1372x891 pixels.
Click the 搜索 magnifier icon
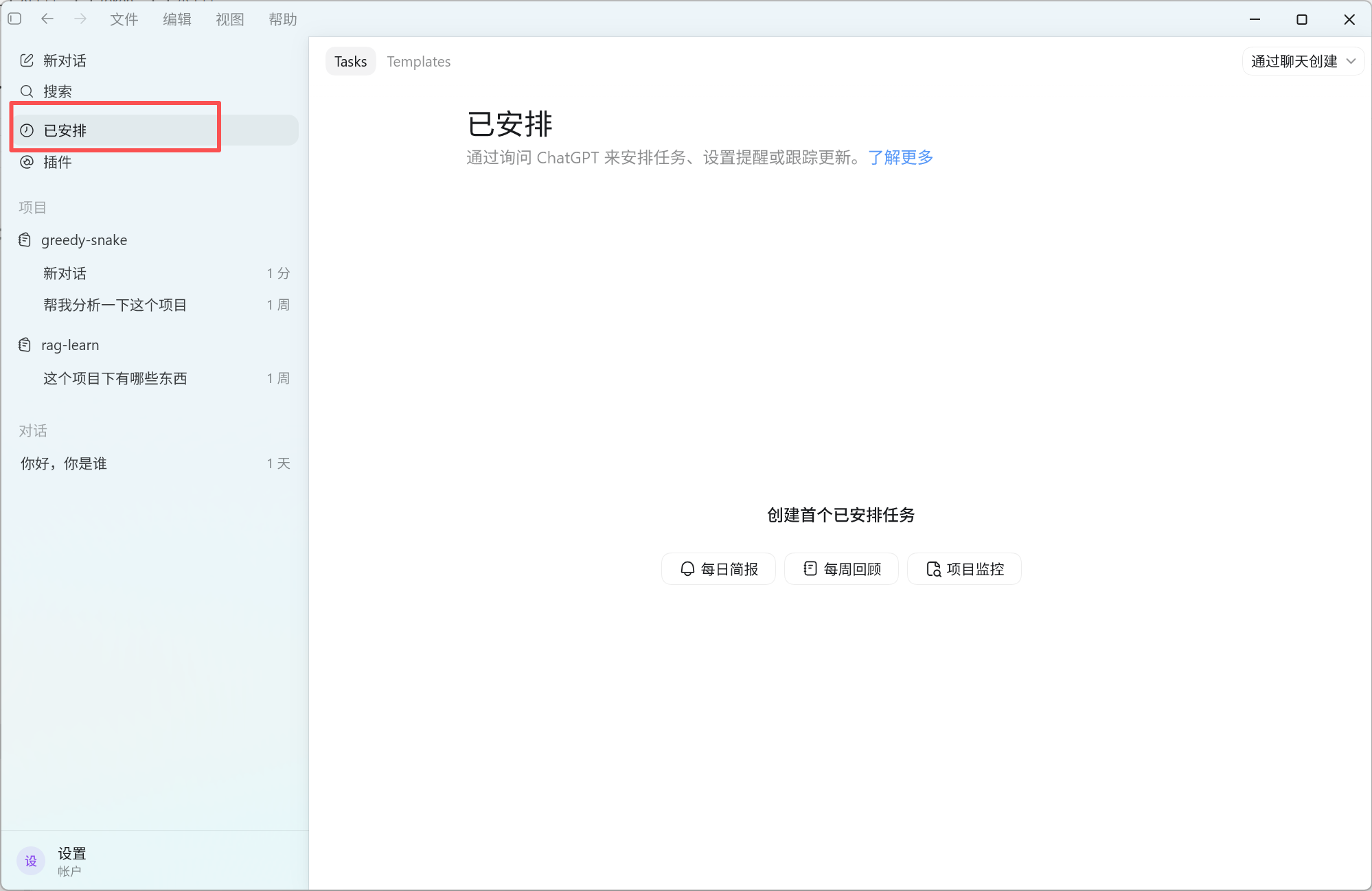click(x=27, y=91)
